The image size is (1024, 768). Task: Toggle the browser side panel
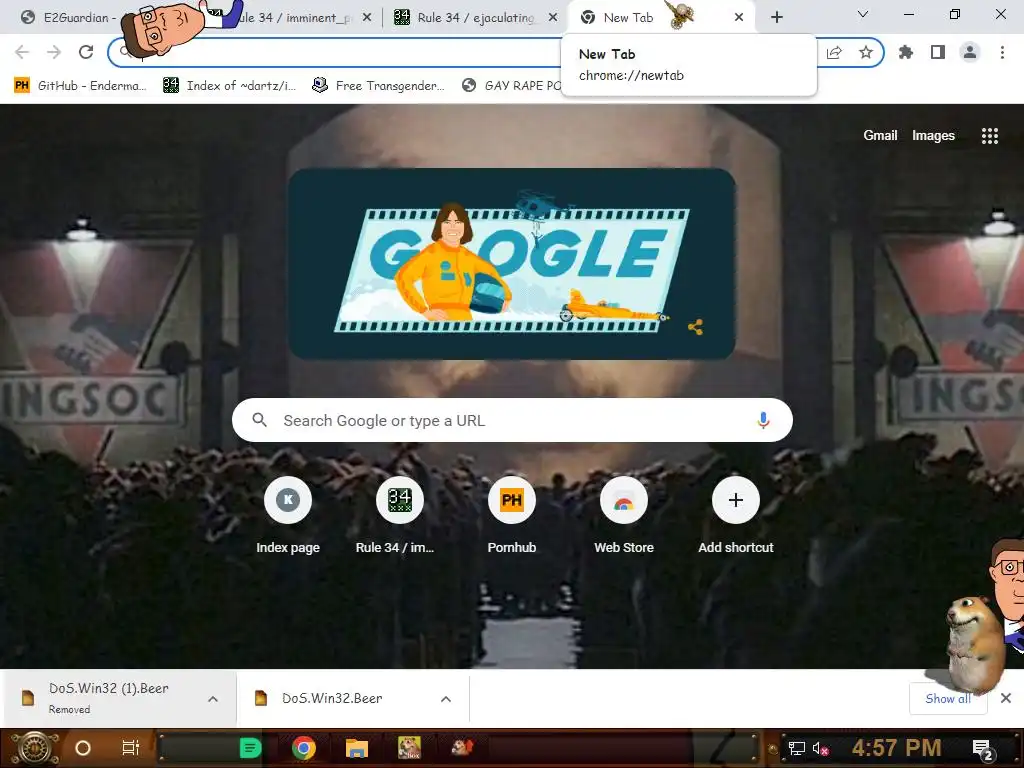938,52
